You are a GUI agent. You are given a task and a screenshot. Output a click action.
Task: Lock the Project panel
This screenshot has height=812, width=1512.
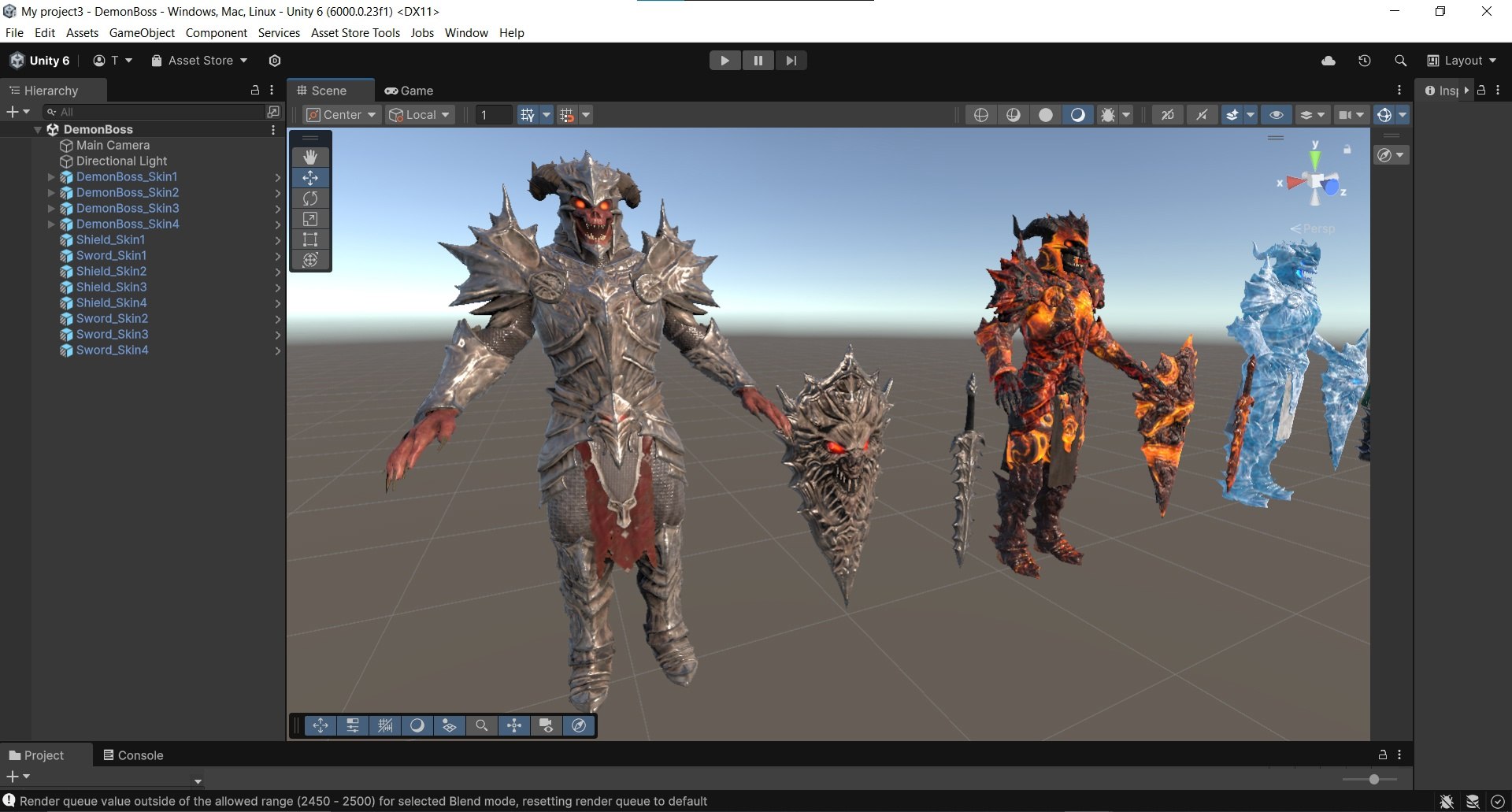coord(1382,755)
